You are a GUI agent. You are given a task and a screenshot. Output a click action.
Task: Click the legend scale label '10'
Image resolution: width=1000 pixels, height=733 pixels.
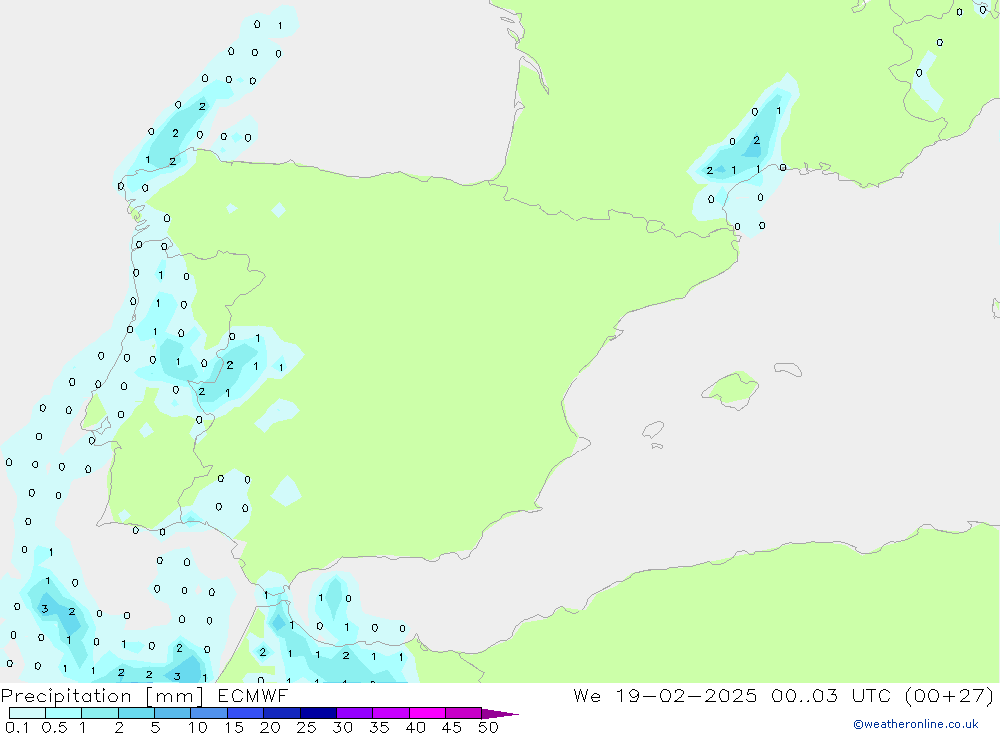pos(198,727)
